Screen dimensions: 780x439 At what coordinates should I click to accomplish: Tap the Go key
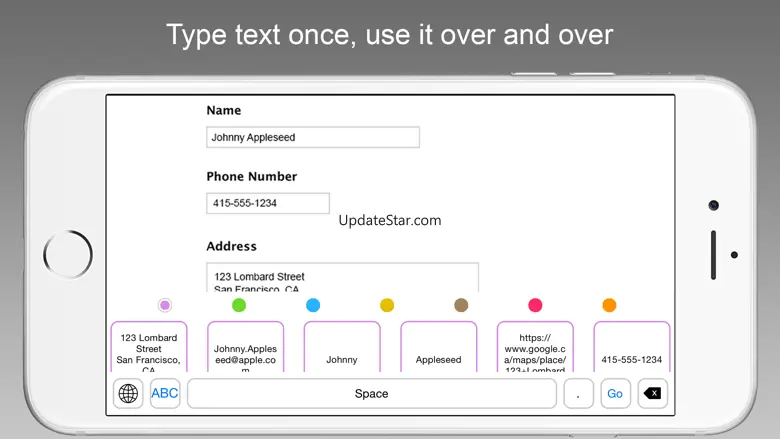tap(615, 393)
